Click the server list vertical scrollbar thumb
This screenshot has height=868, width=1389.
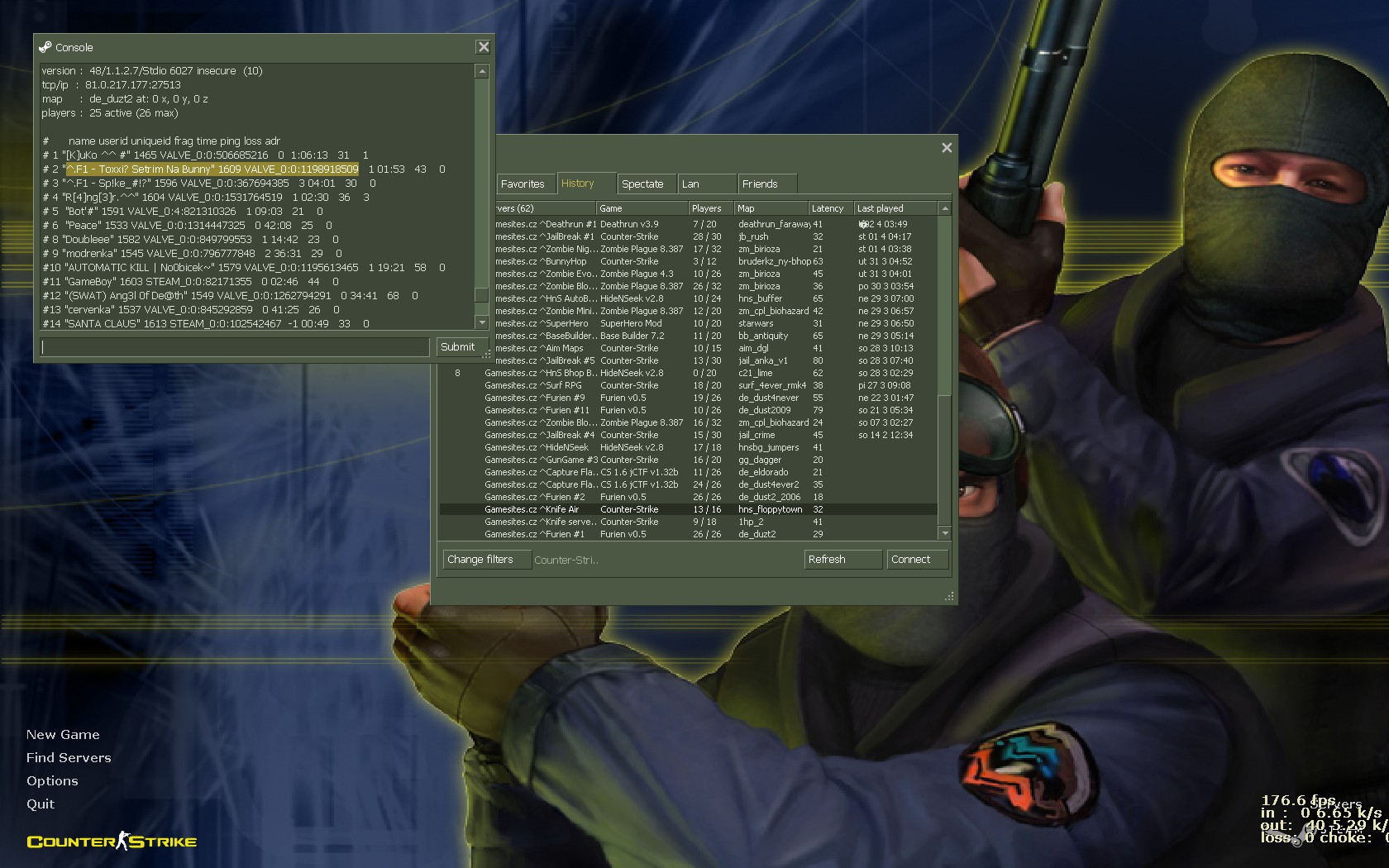[944, 306]
